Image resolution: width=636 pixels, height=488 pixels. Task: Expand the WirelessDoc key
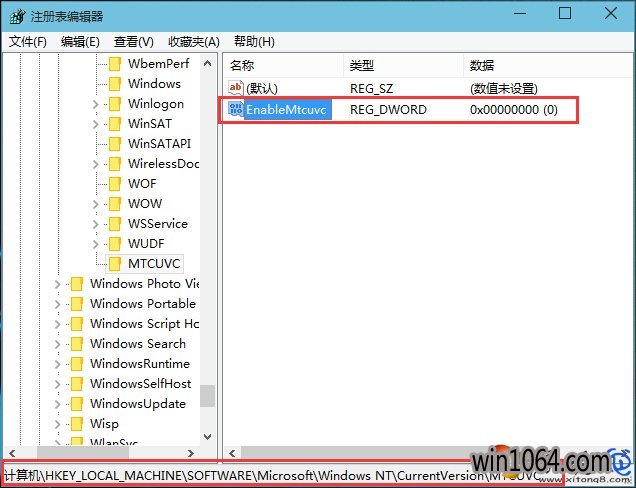[x=96, y=164]
